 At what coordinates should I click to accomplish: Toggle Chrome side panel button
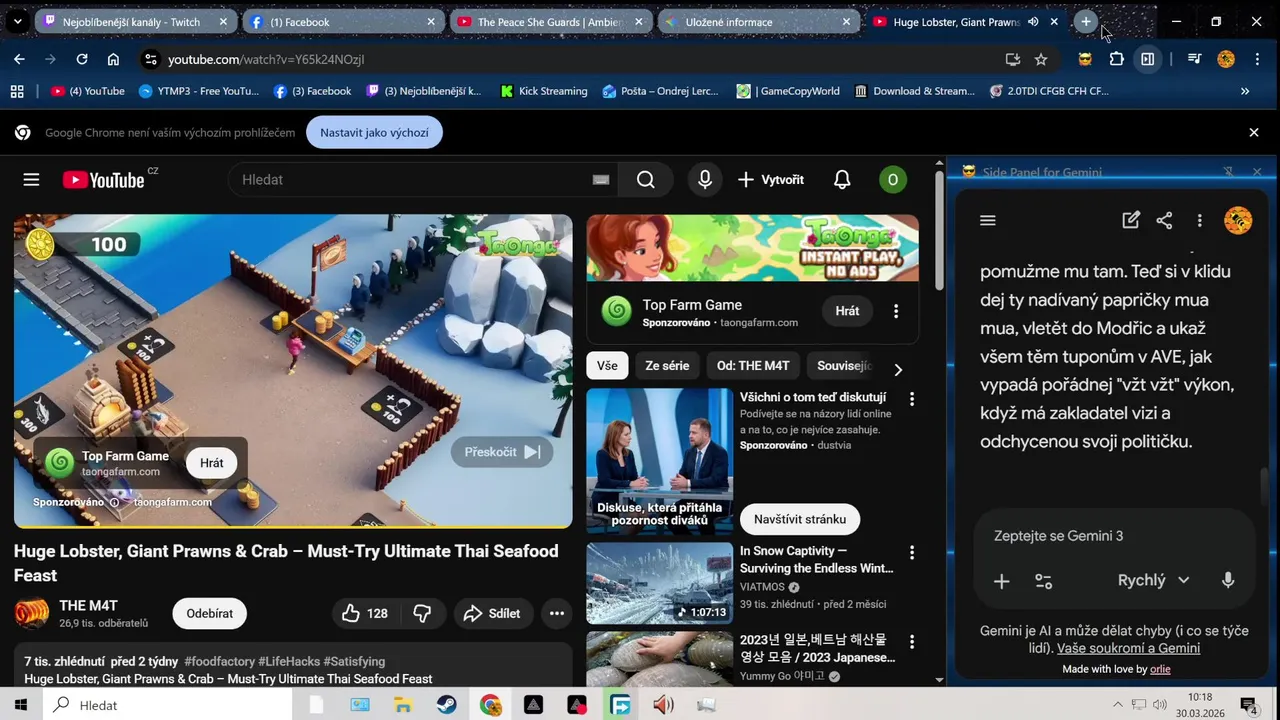coord(1148,60)
